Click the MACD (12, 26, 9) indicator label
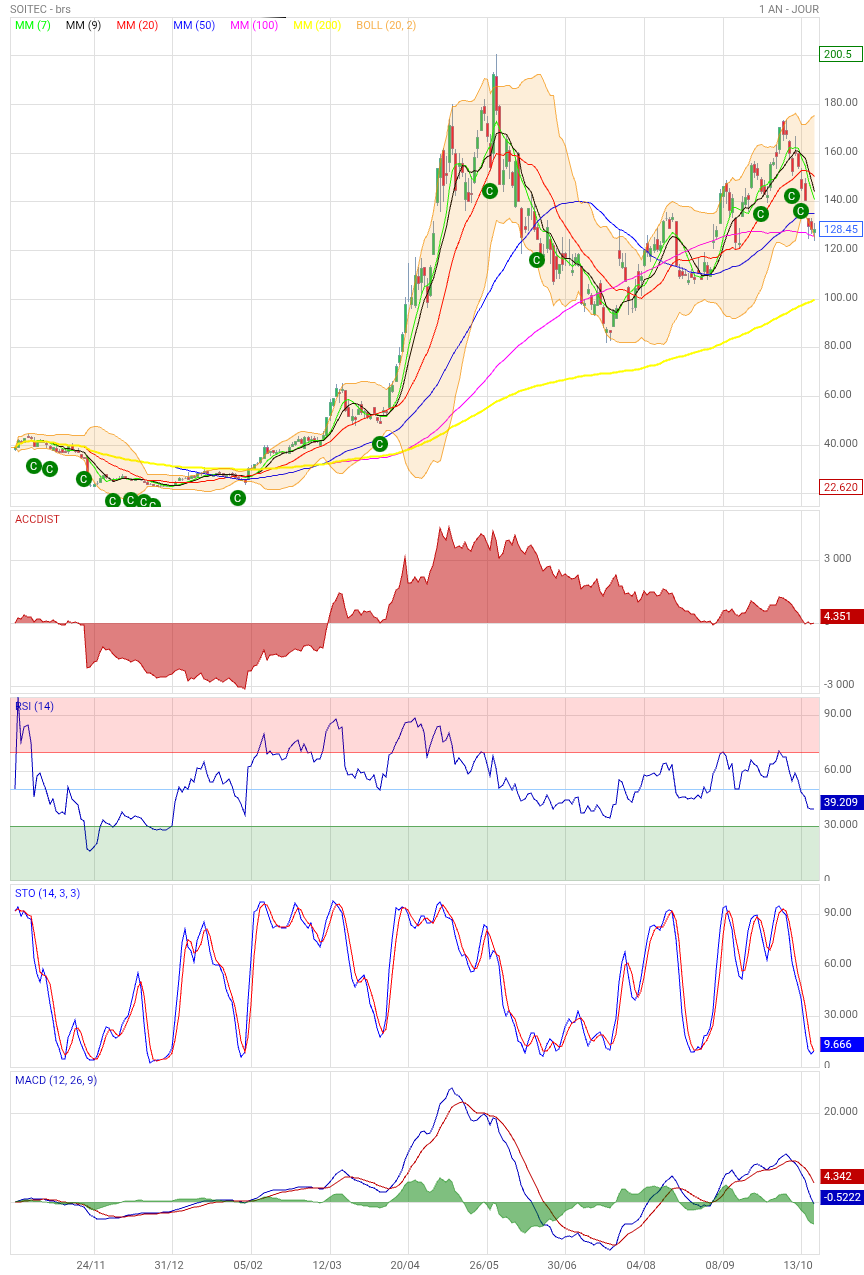 click(56, 1080)
